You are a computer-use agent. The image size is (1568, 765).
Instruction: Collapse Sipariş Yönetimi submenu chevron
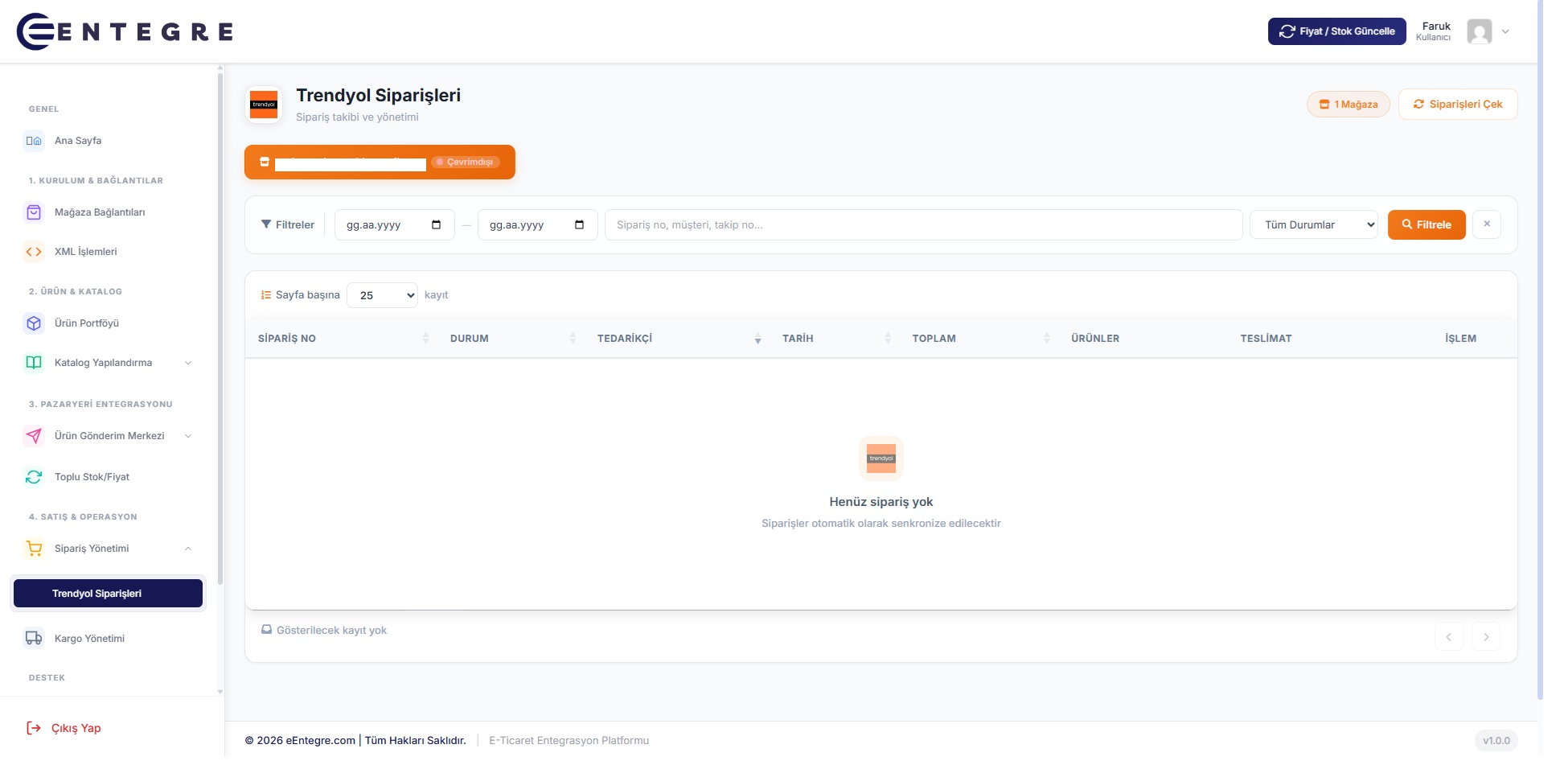pos(188,549)
